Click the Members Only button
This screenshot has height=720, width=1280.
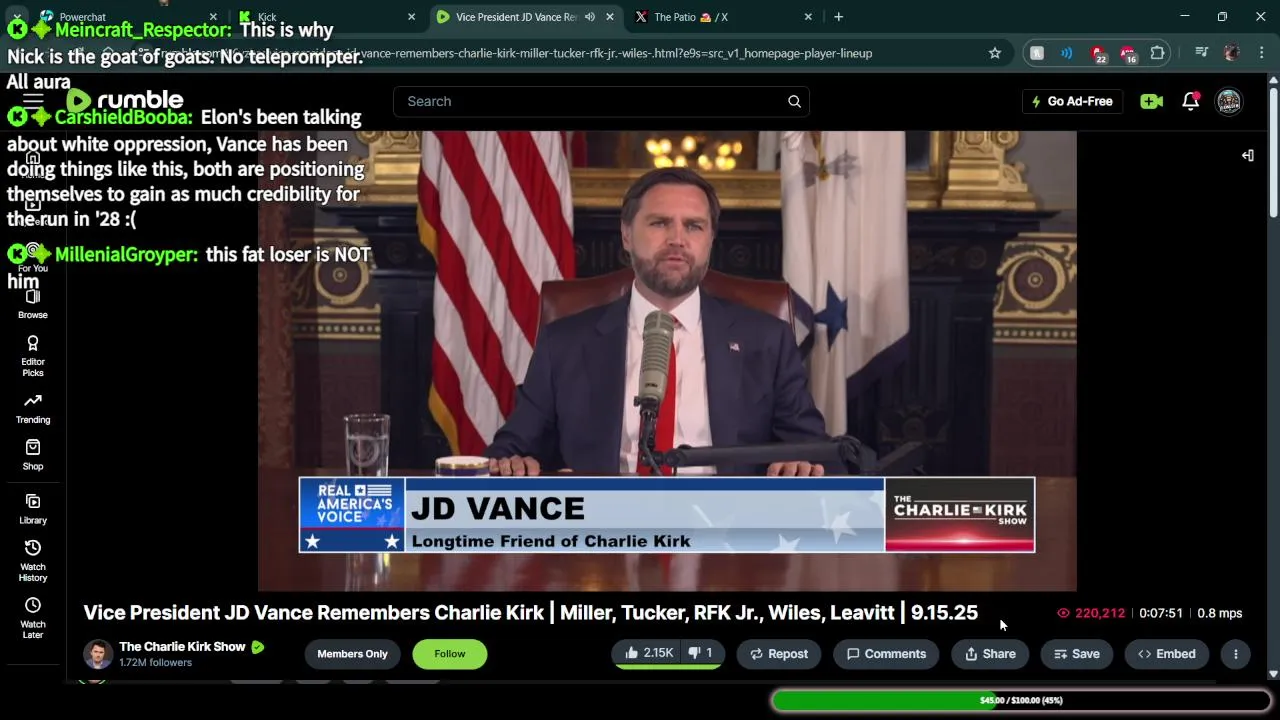click(x=352, y=654)
